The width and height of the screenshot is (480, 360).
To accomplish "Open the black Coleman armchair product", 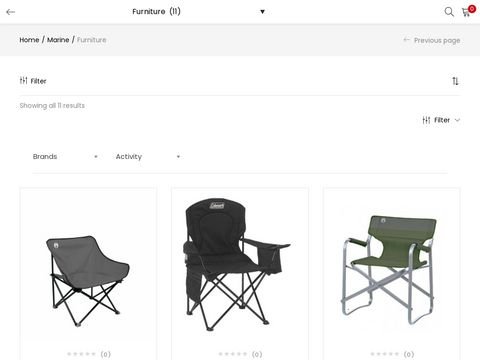I will tap(237, 264).
